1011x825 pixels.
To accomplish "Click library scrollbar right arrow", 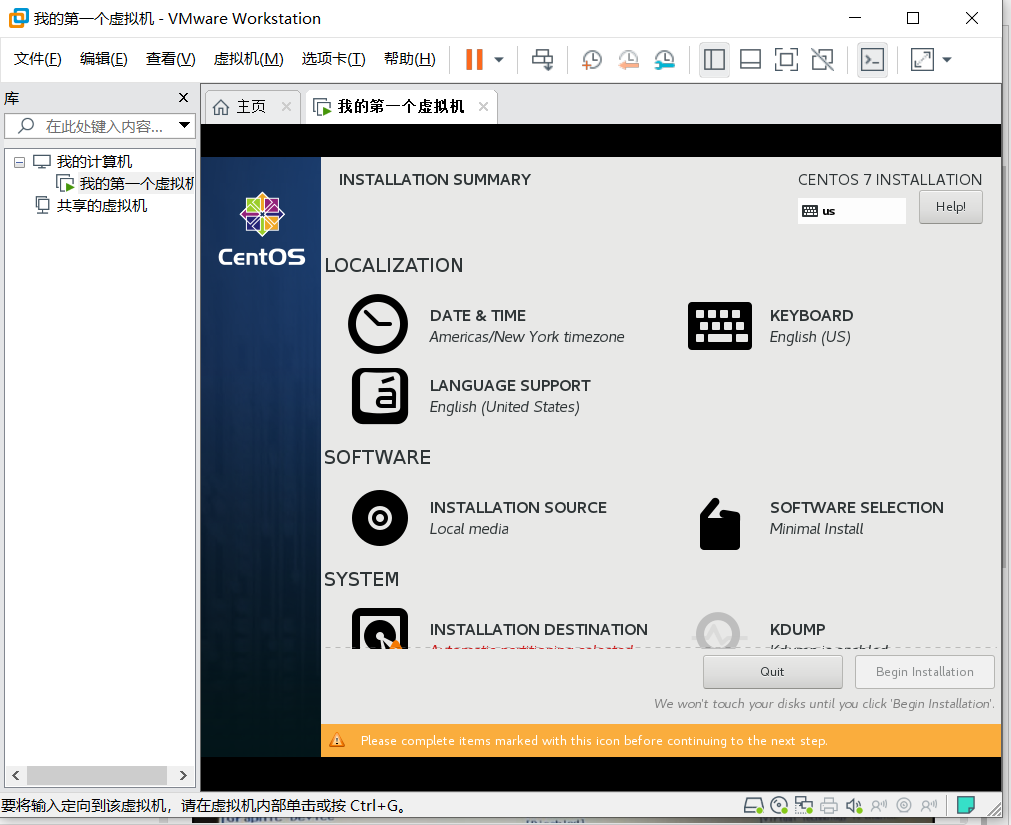I will pos(183,775).
